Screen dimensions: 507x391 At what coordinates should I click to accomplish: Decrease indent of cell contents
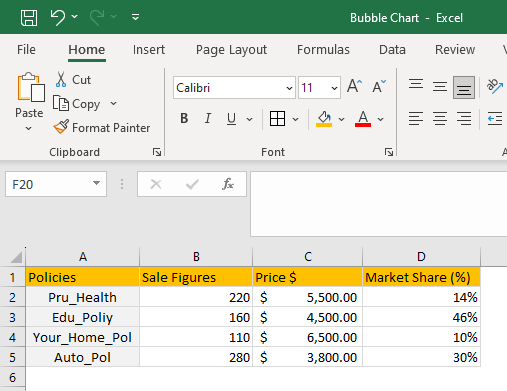click(x=495, y=118)
